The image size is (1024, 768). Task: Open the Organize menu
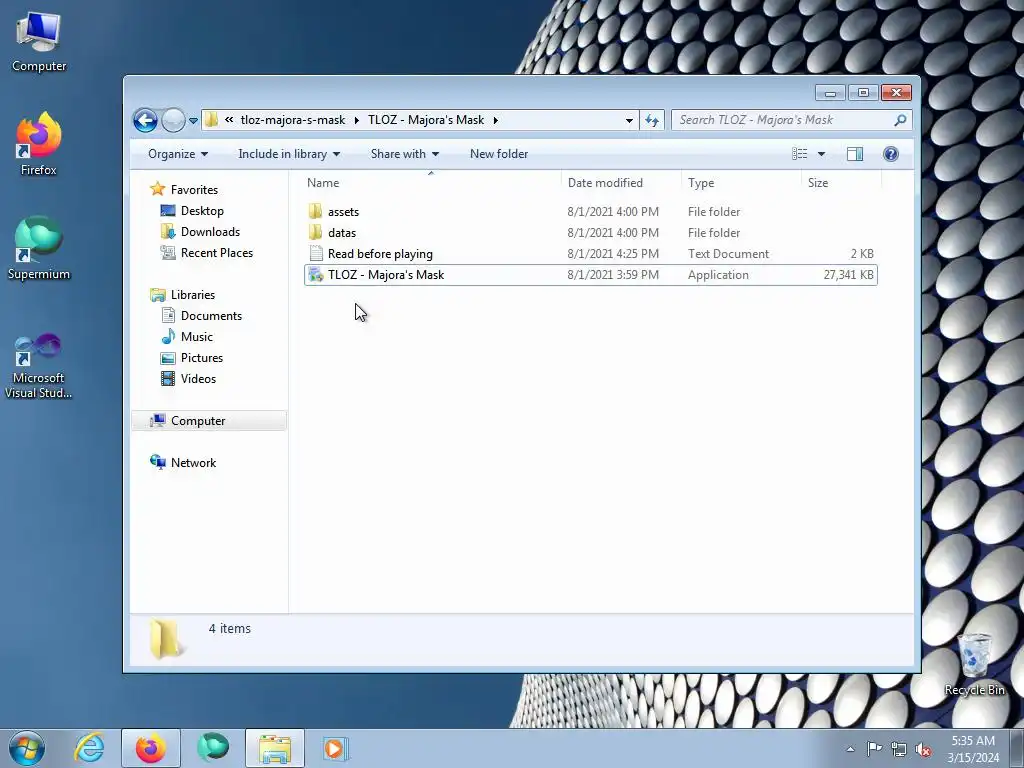[178, 154]
